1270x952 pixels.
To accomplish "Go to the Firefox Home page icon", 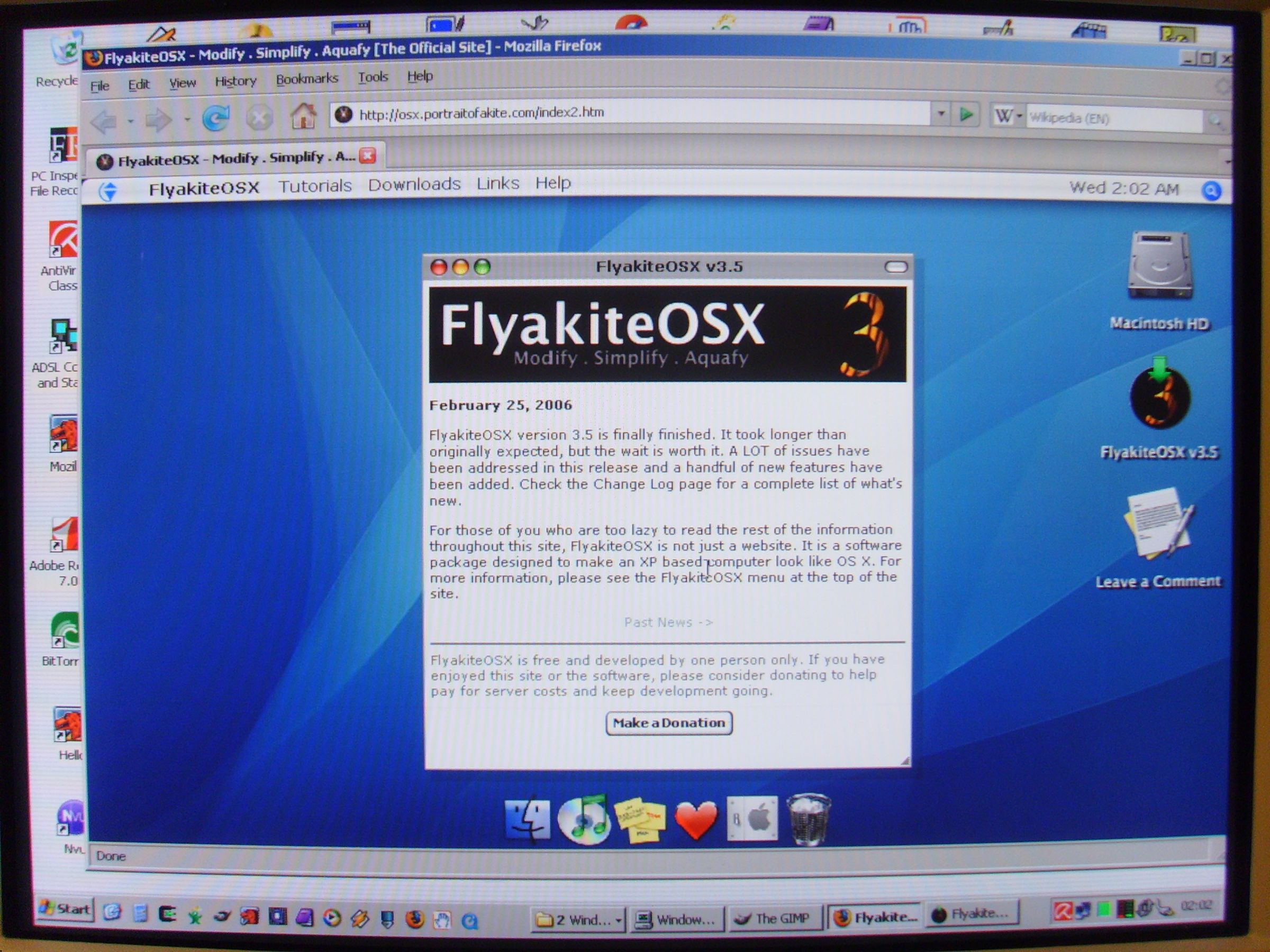I will tap(303, 116).
